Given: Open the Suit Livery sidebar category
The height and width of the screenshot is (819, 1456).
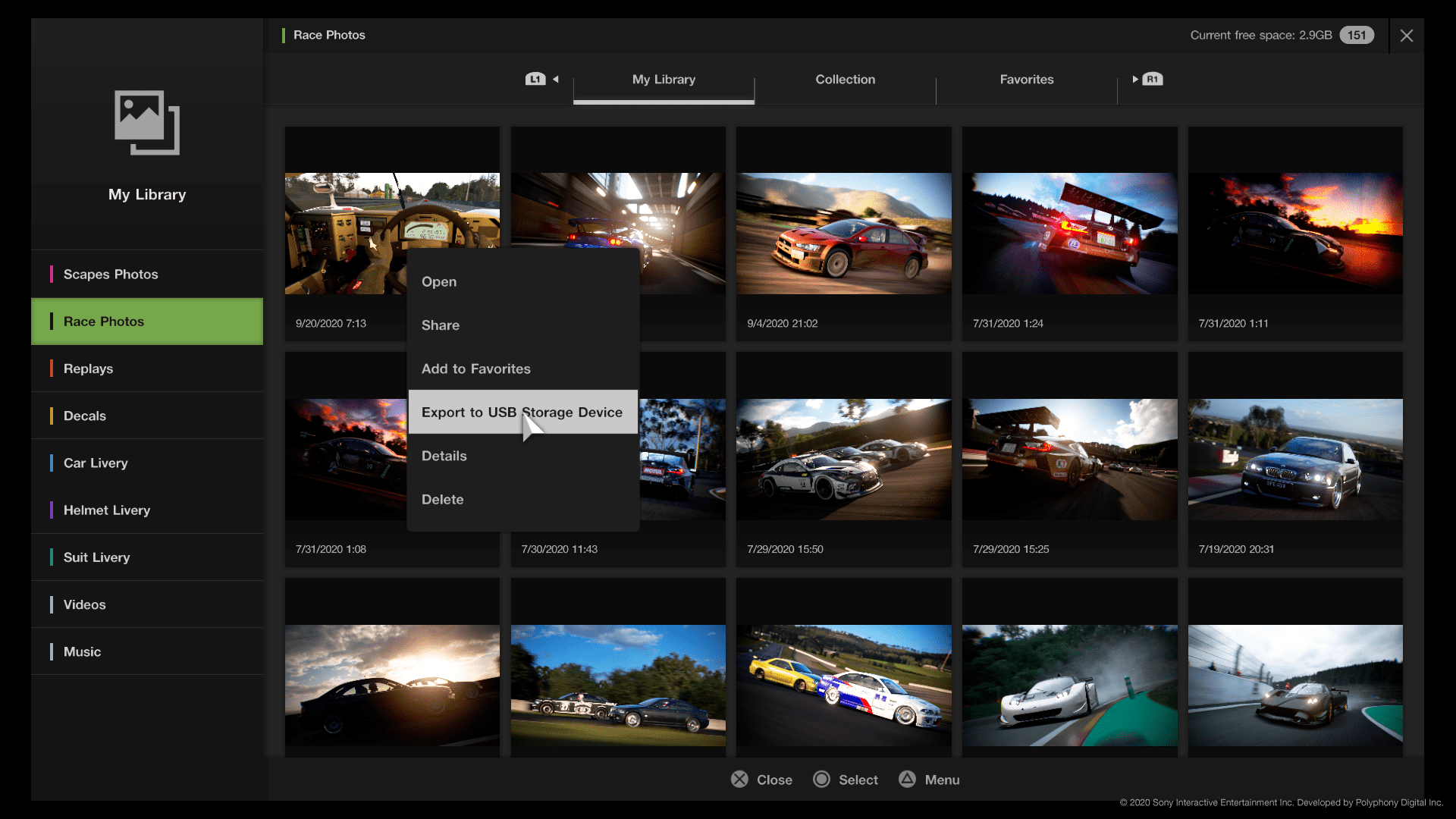Looking at the screenshot, I should tap(147, 557).
